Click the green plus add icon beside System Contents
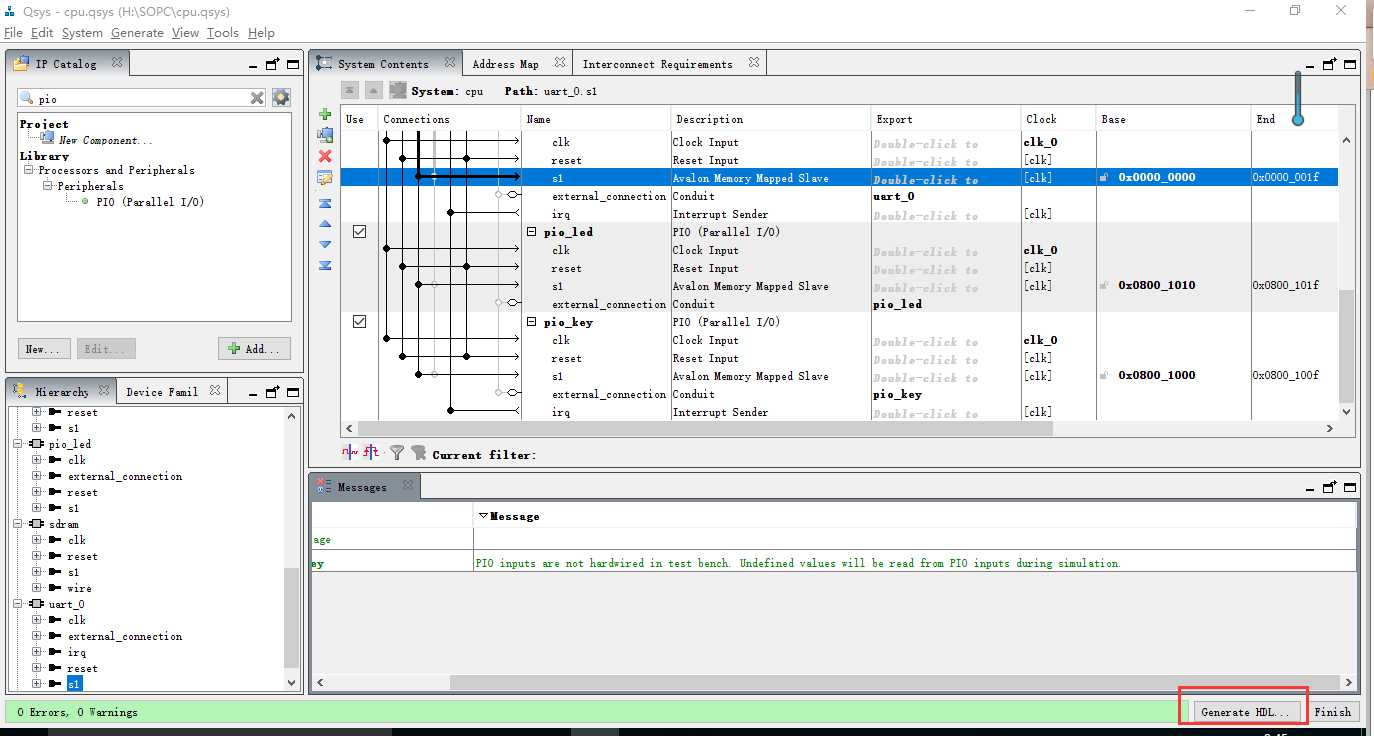 pos(325,115)
